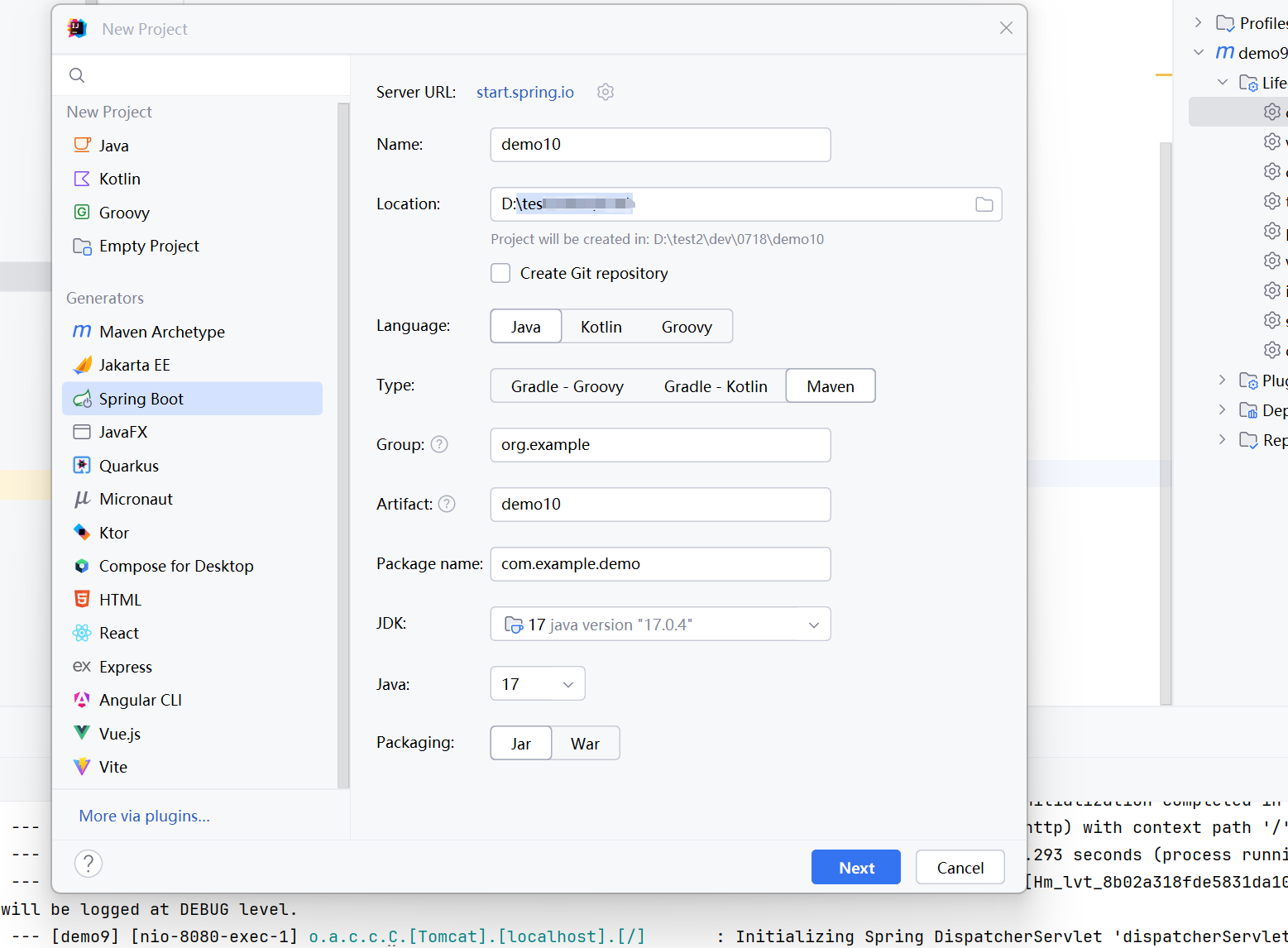This screenshot has height=948, width=1288.
Task: Select Kotlin project type
Action: tap(192, 179)
